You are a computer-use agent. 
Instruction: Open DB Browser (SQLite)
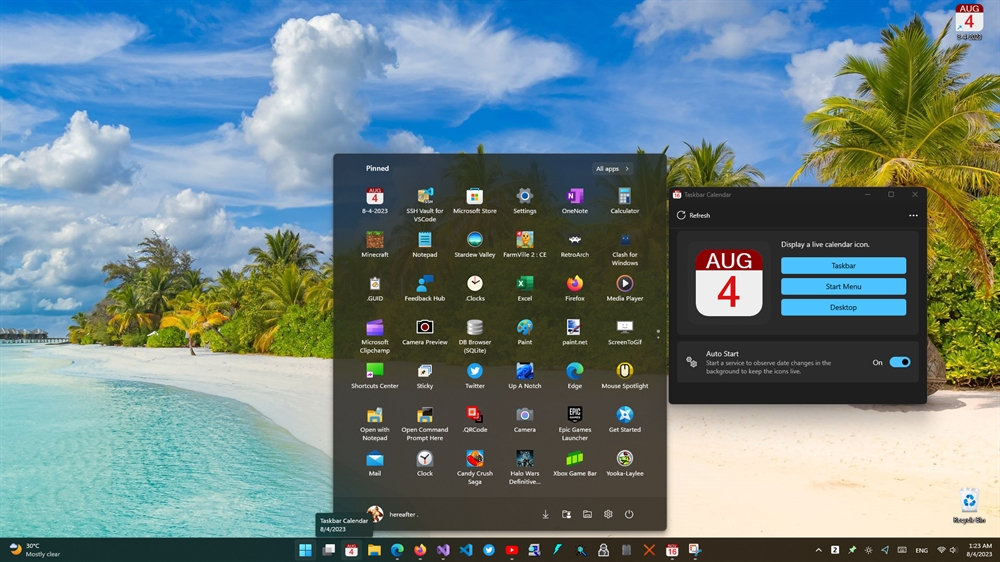[474, 336]
